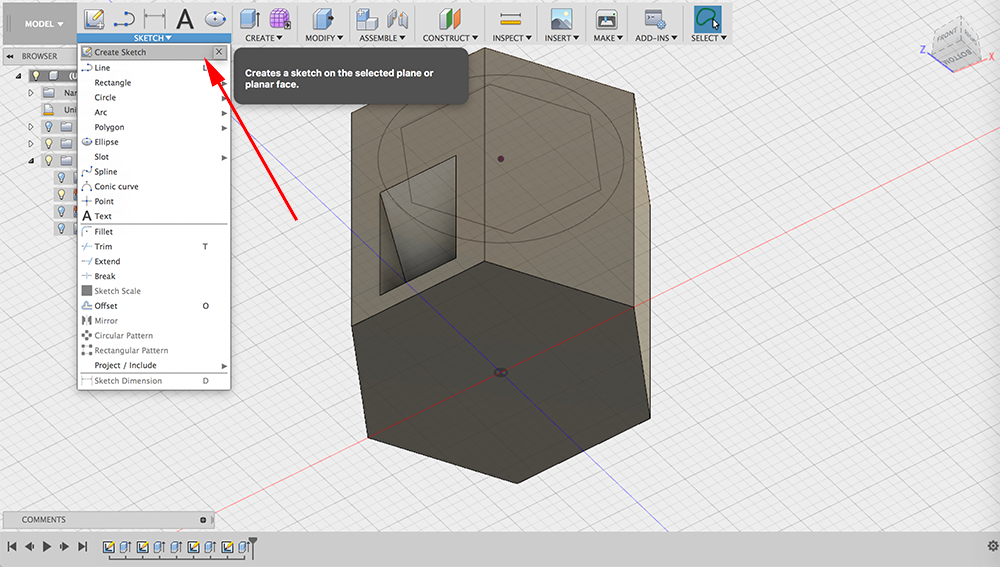
Task: Click the X button on Create Sketch row
Action: coord(219,52)
